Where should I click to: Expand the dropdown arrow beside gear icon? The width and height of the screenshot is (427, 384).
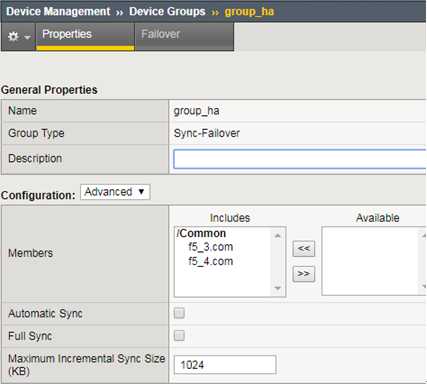pos(27,37)
